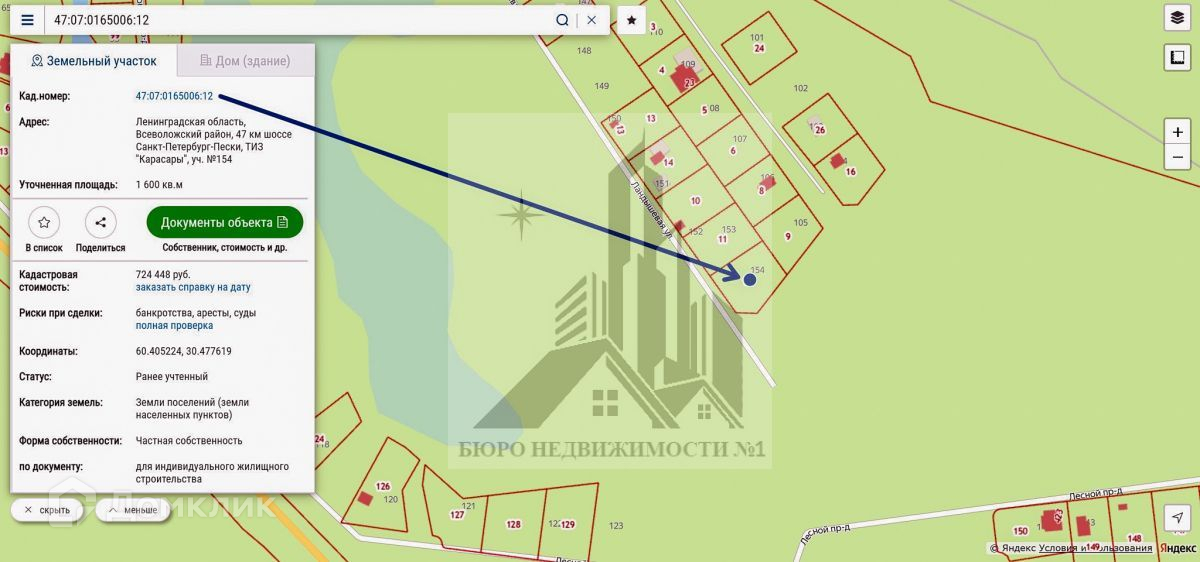Select the blue marker on plot 154

[x=750, y=279]
